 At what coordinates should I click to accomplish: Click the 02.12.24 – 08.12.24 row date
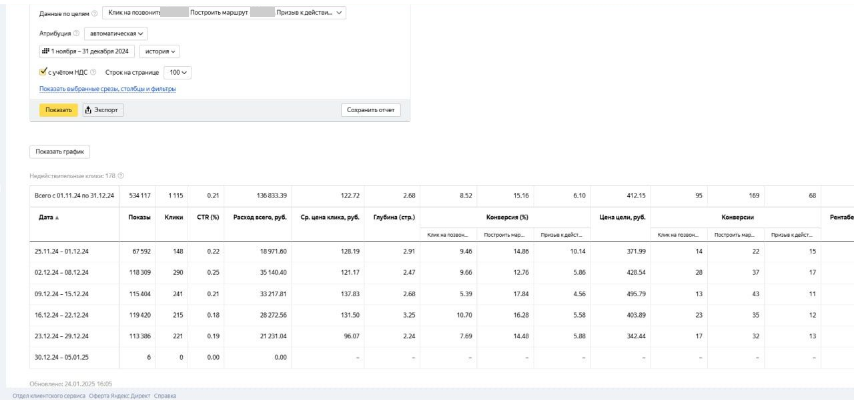coord(64,272)
